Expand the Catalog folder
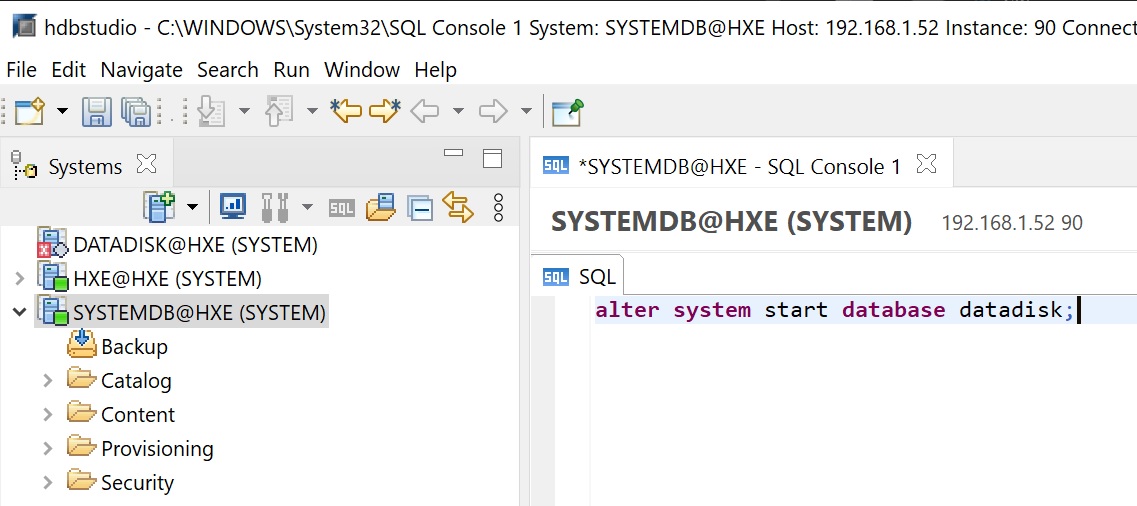 [x=47, y=381]
